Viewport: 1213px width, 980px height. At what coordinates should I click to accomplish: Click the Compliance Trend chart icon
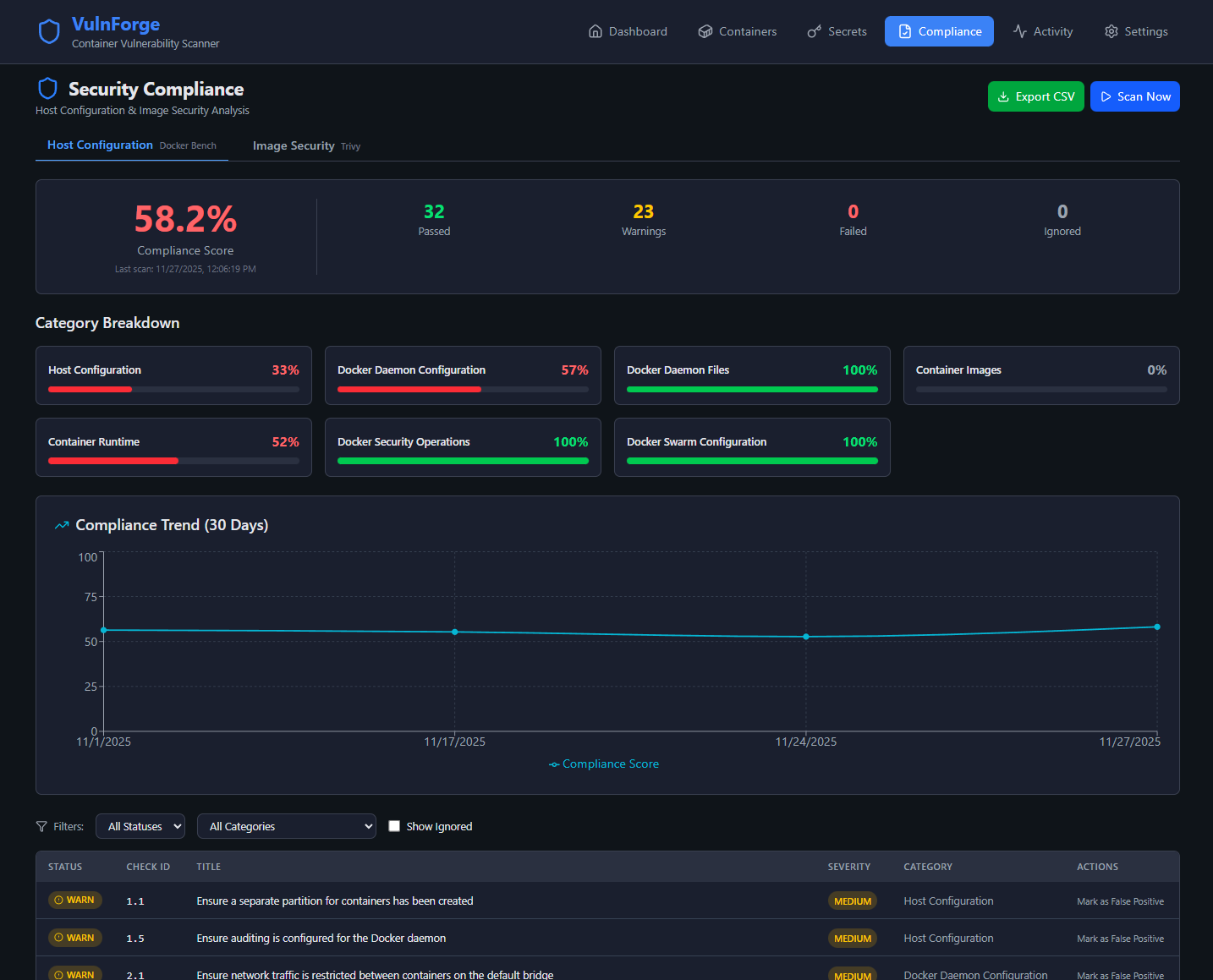pyautogui.click(x=62, y=525)
